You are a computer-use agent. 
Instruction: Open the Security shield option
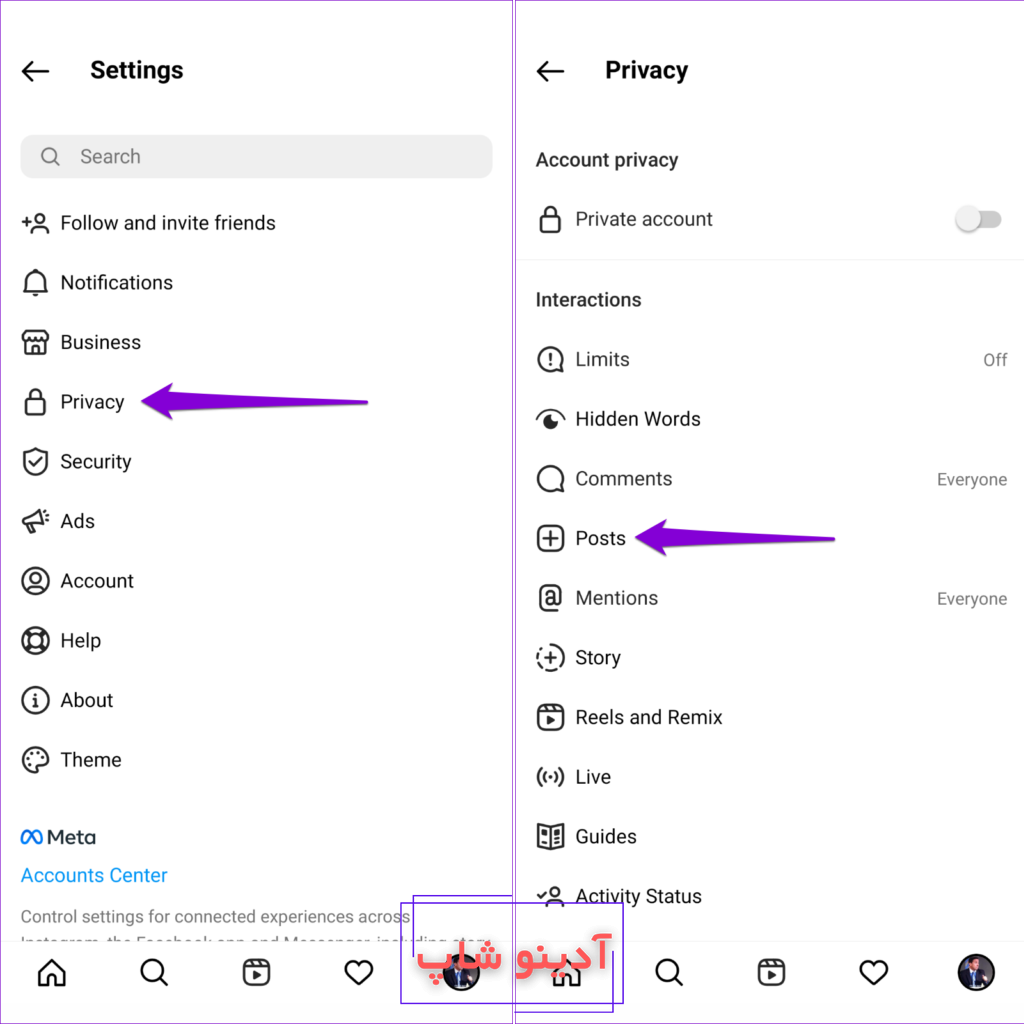[256, 462]
